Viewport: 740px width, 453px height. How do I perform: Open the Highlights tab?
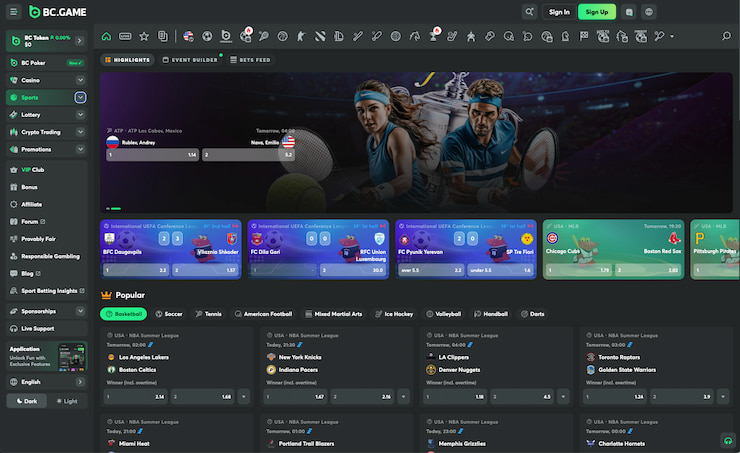[x=127, y=60]
